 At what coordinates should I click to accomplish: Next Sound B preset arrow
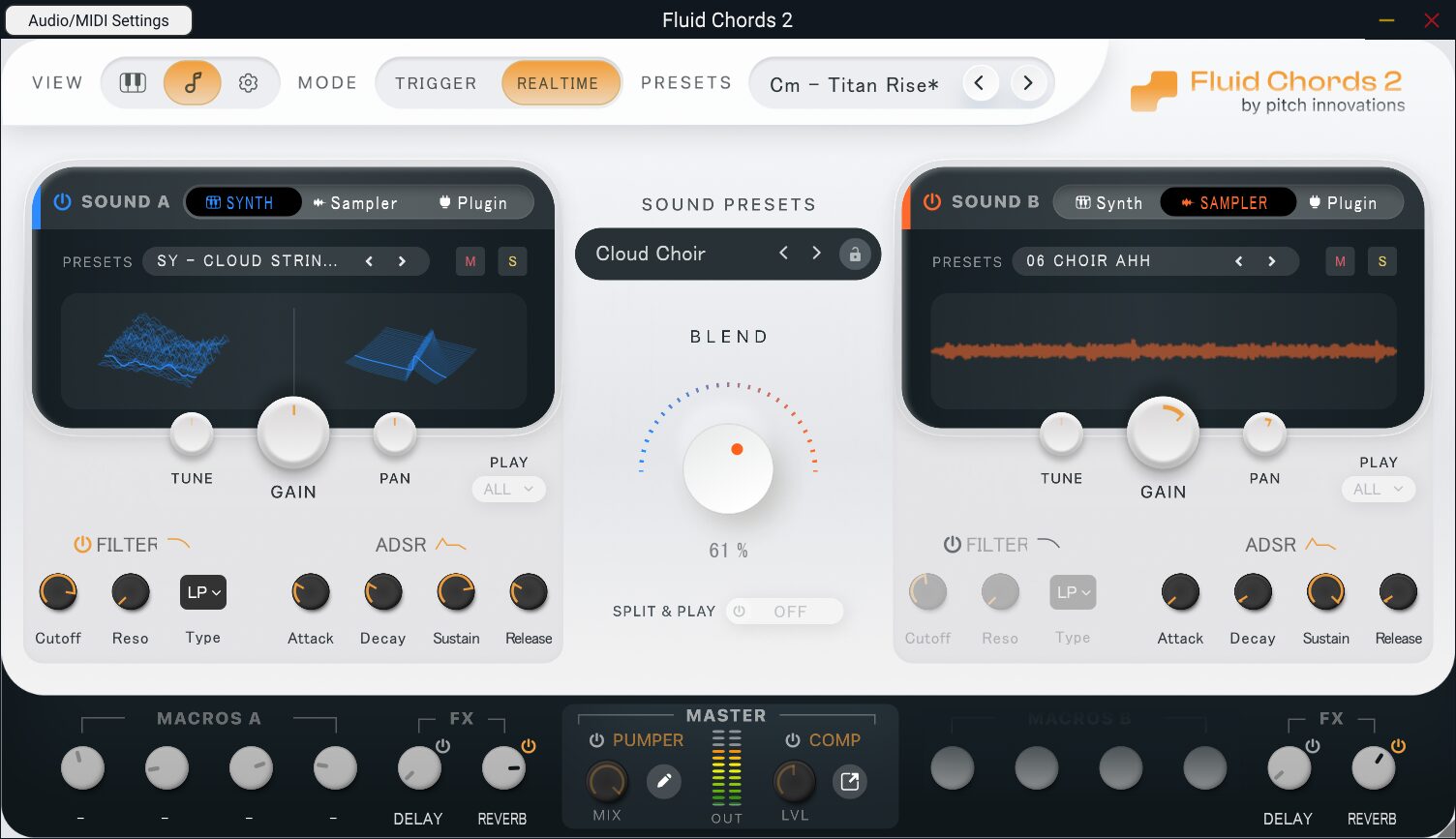pyautogui.click(x=1271, y=261)
